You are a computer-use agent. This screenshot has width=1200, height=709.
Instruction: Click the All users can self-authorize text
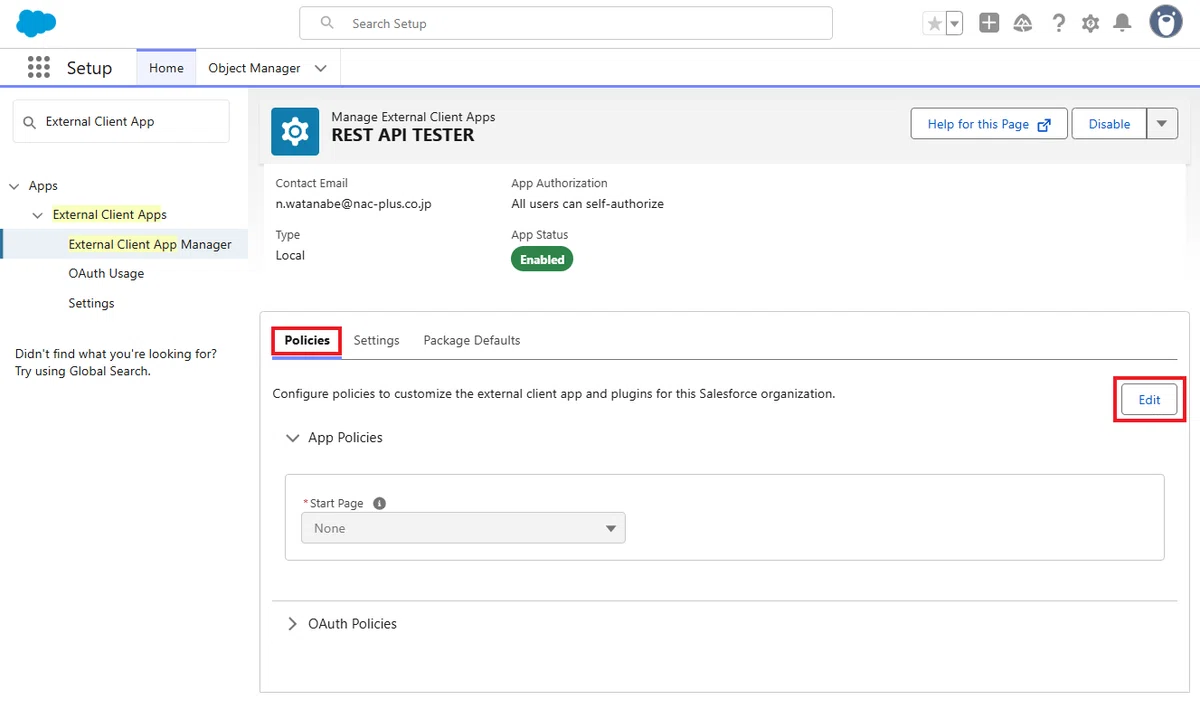click(587, 204)
